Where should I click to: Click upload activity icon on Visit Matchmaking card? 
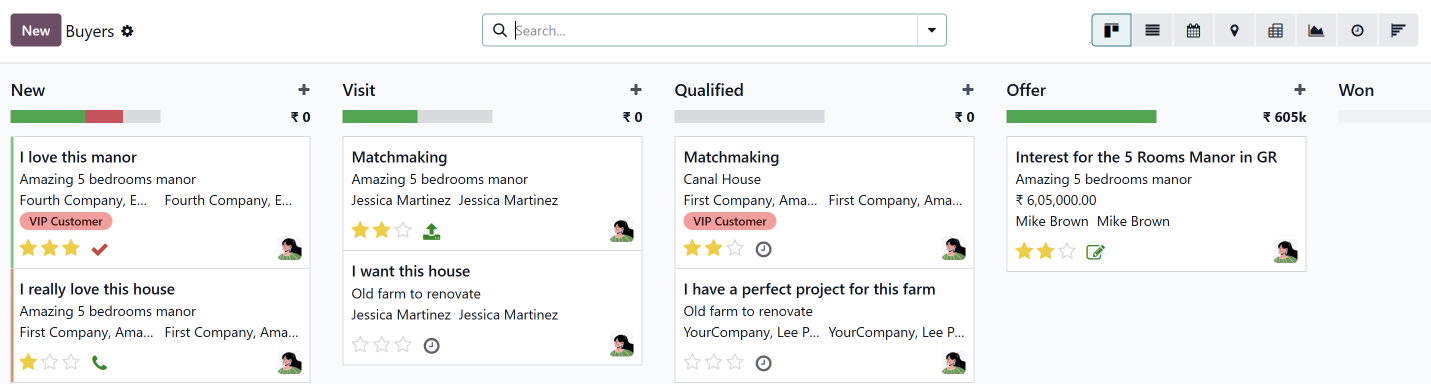pos(432,231)
